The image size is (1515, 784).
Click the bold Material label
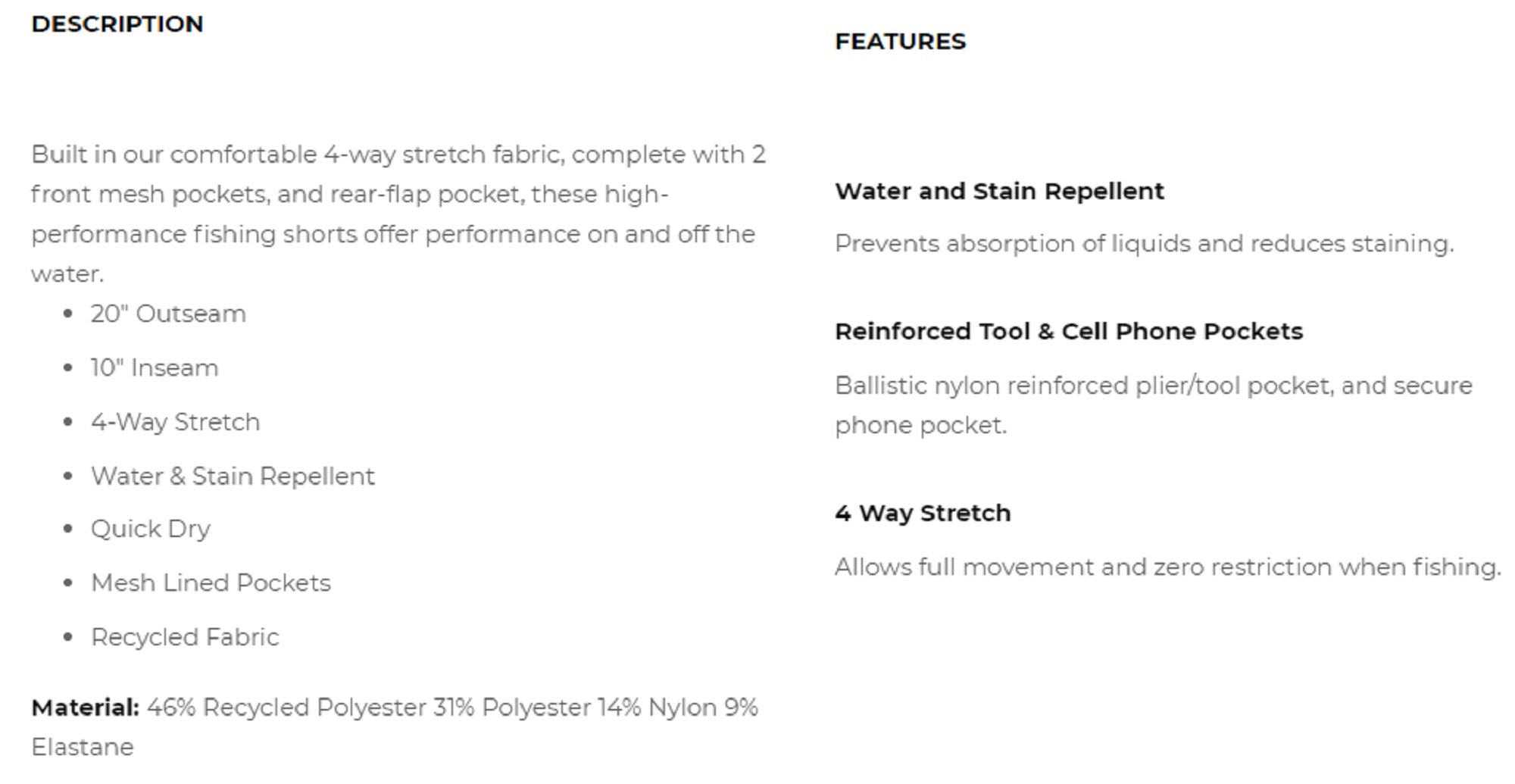point(86,707)
